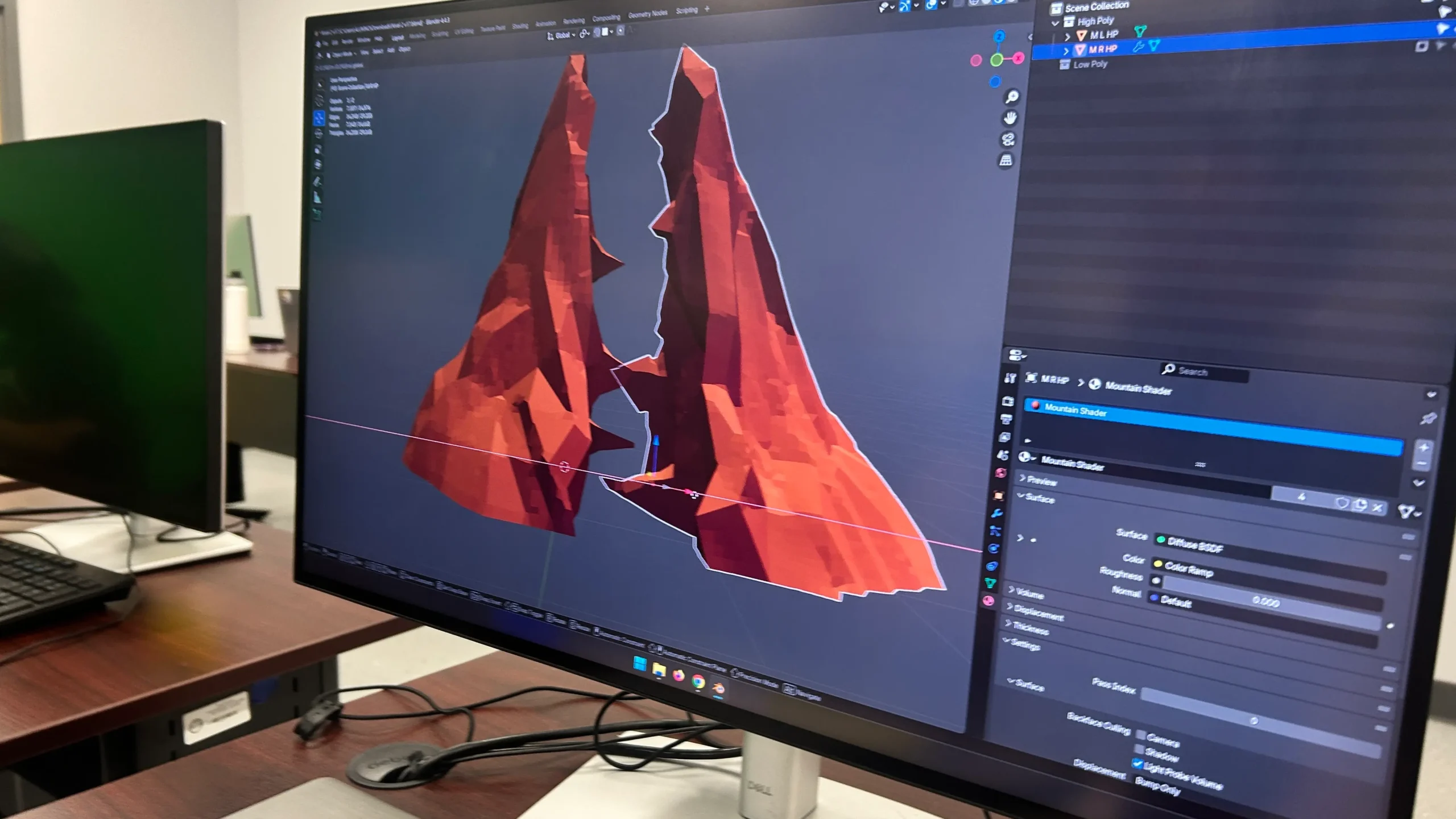Image resolution: width=1456 pixels, height=819 pixels.
Task: Enable Backface Culling Camera checkbox
Action: click(1141, 735)
